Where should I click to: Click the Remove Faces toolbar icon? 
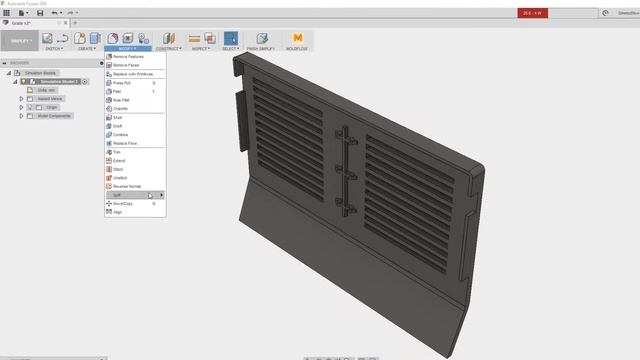coord(128,38)
